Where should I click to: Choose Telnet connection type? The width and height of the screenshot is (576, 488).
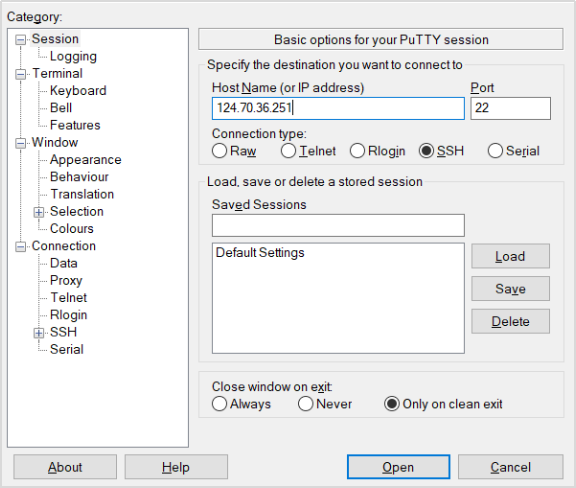[288, 151]
